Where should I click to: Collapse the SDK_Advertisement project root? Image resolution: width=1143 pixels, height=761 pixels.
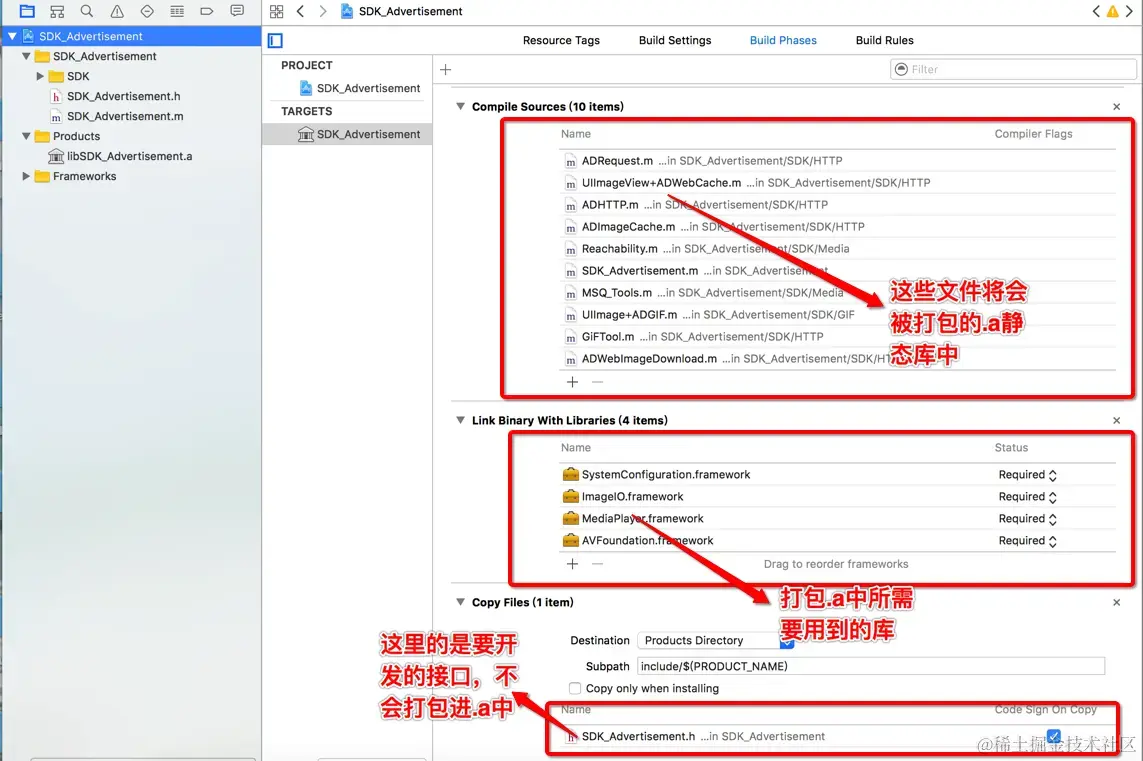pos(12,36)
